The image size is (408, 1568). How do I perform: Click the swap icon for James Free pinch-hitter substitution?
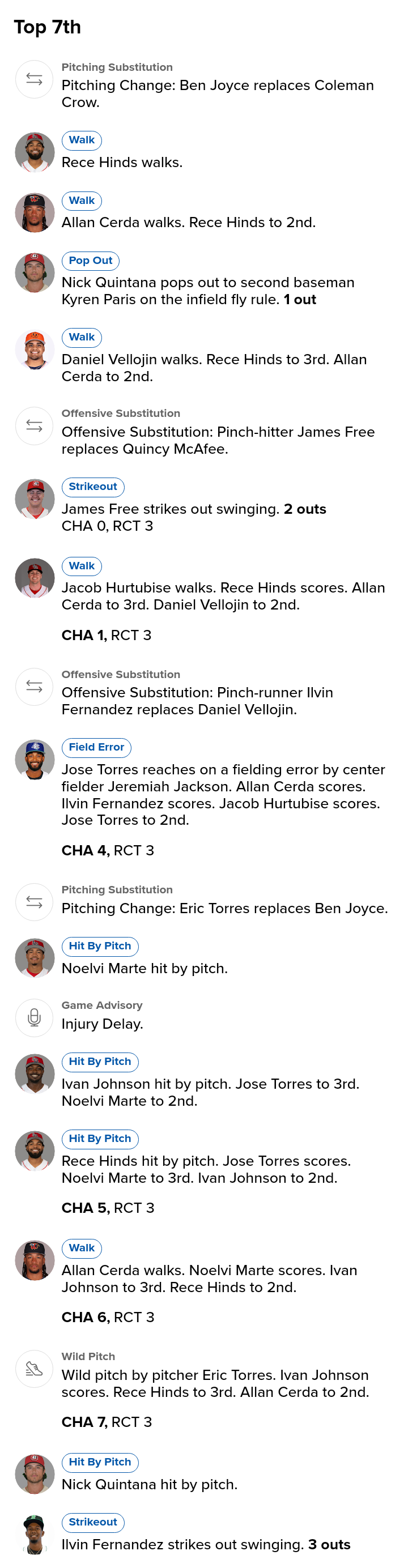point(34,425)
